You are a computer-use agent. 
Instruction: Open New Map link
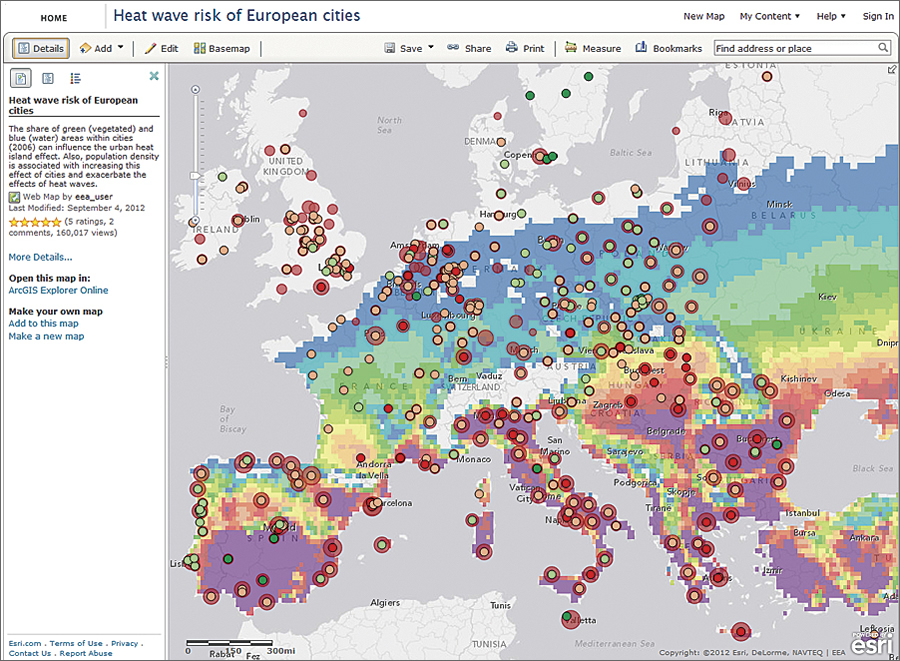tap(704, 16)
